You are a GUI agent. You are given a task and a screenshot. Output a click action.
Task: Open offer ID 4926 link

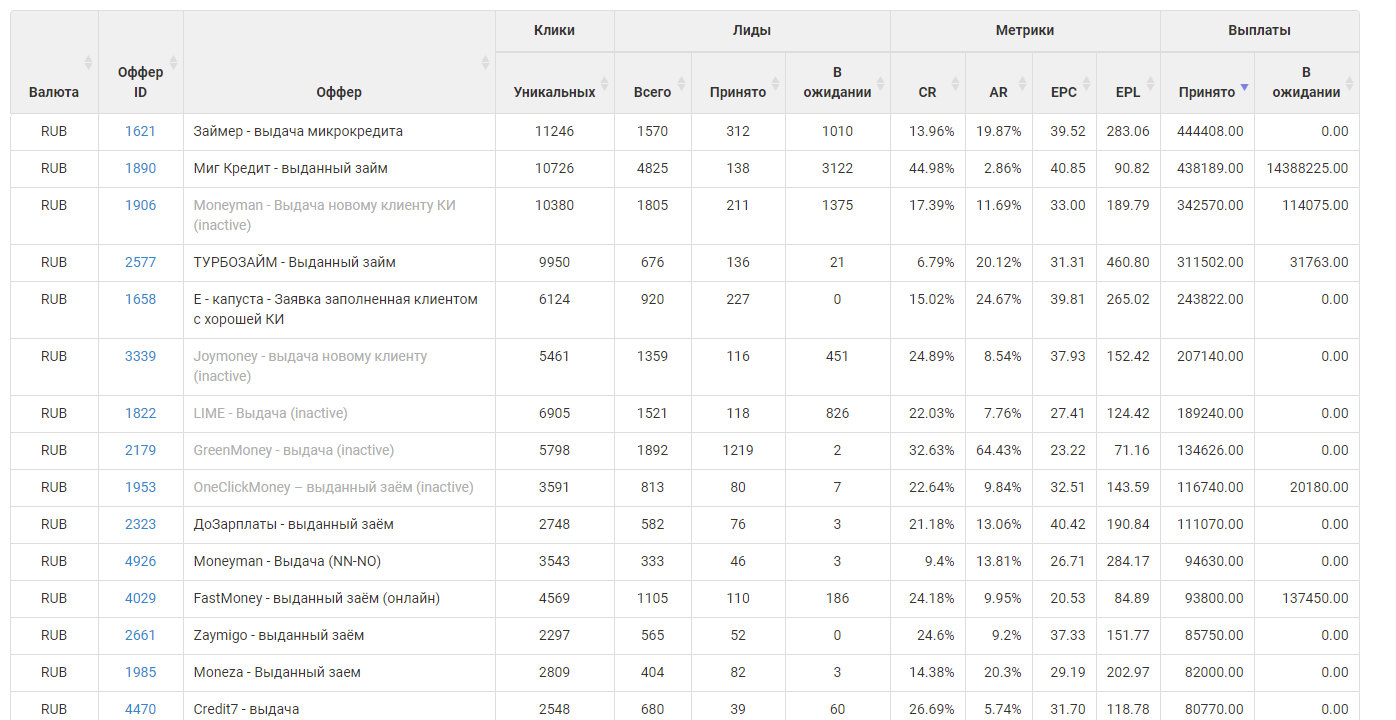140,561
